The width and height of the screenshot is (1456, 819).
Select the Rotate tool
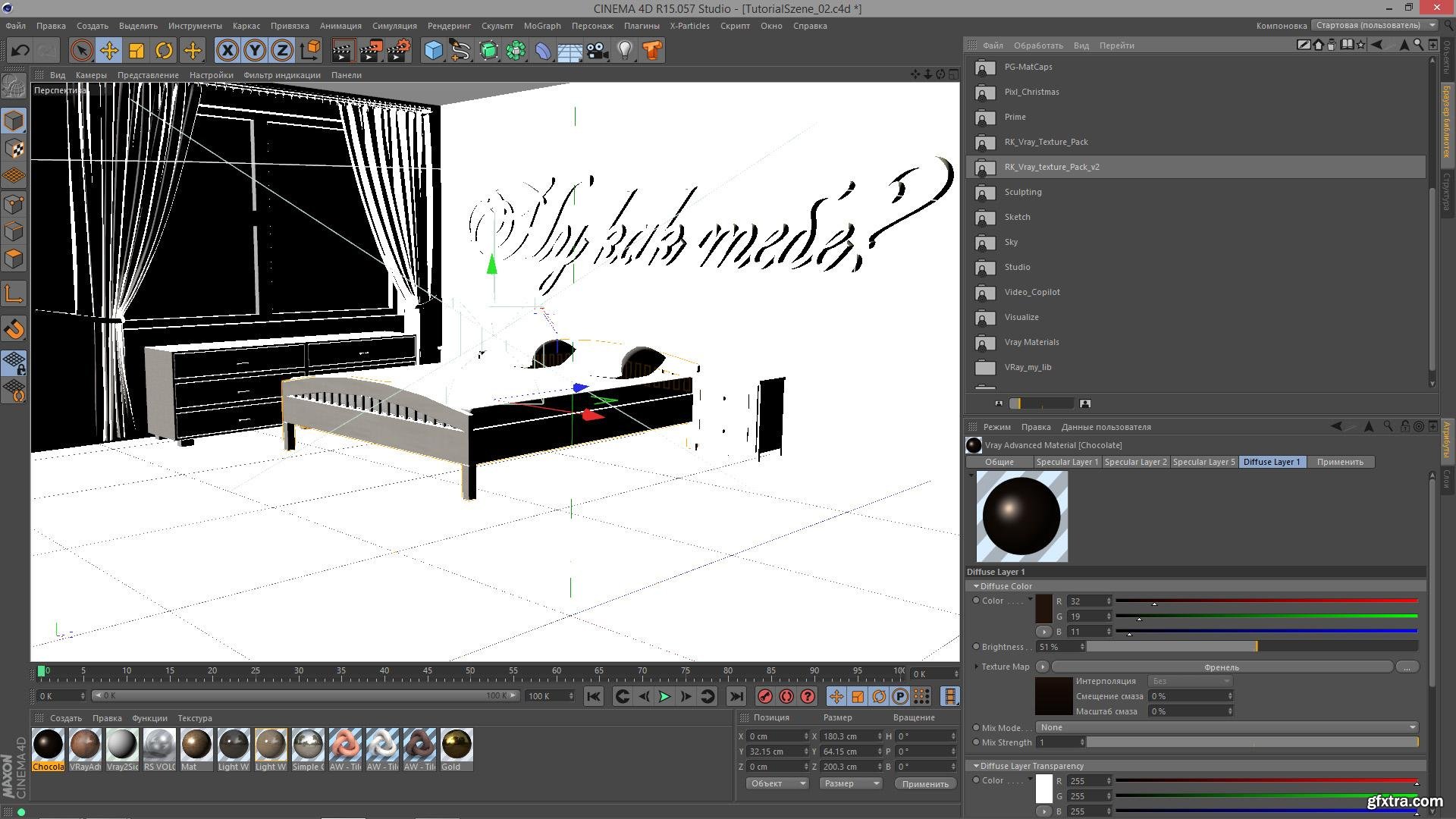(164, 51)
